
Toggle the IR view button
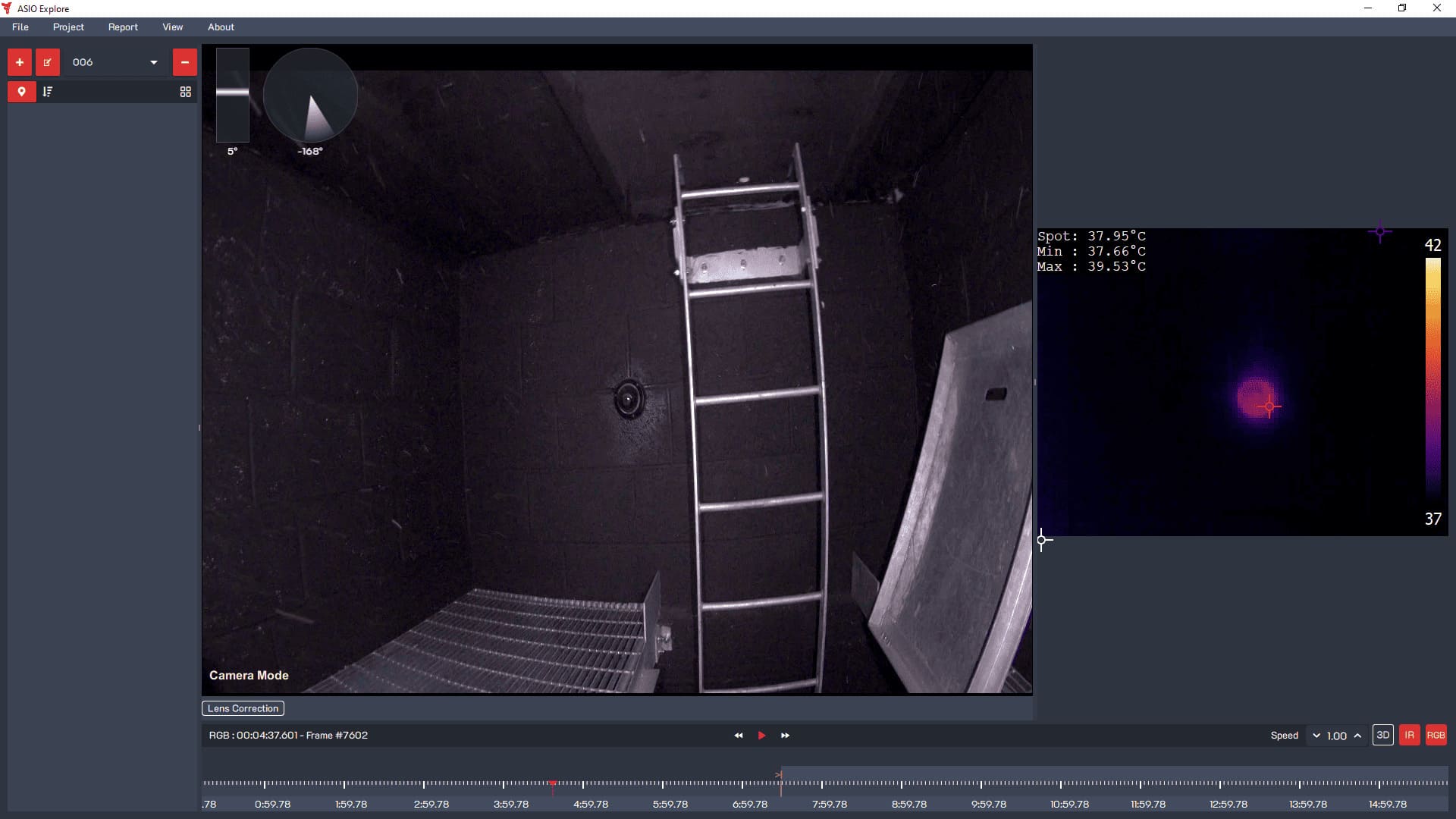(1409, 735)
